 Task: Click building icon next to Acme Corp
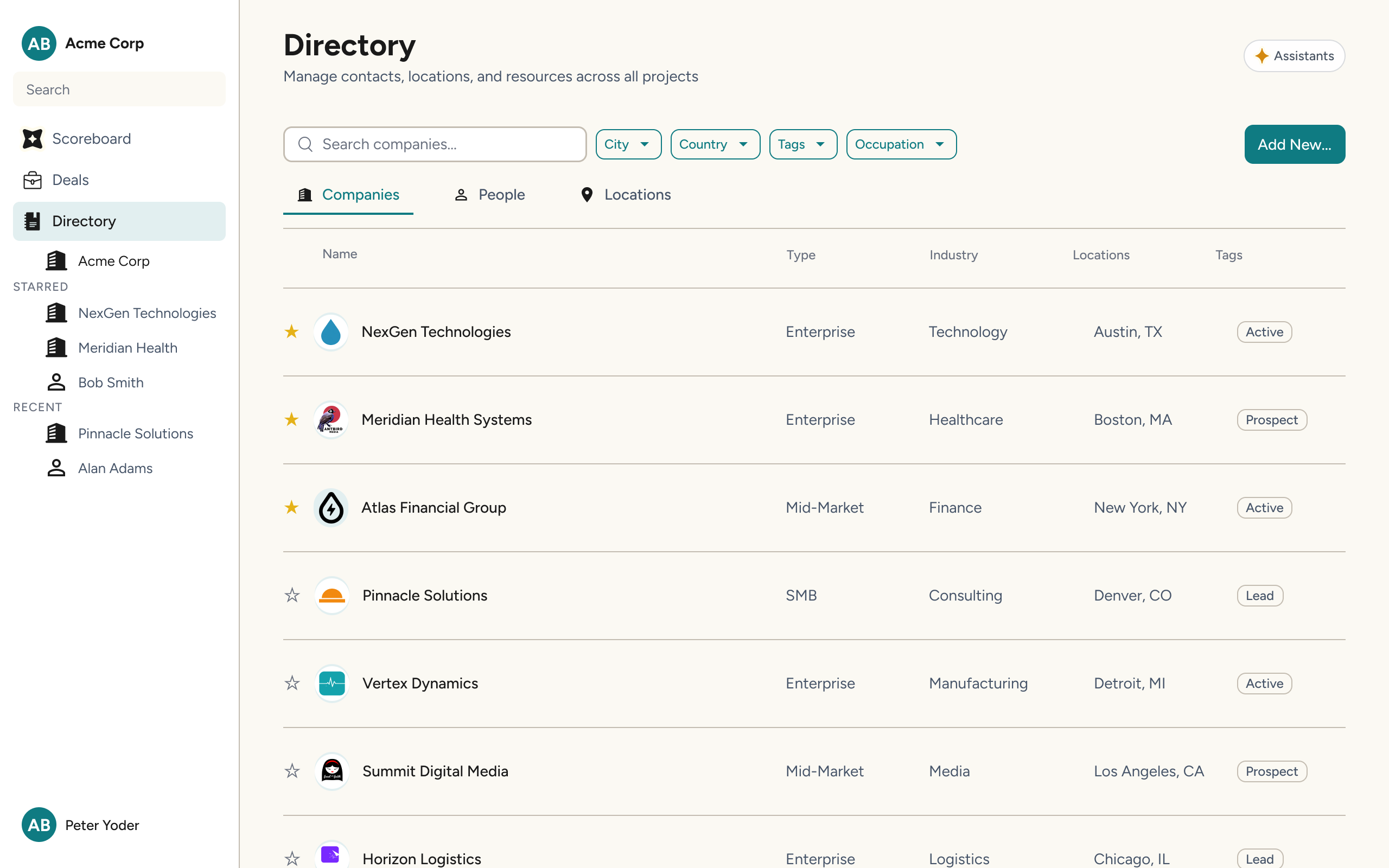click(56, 260)
